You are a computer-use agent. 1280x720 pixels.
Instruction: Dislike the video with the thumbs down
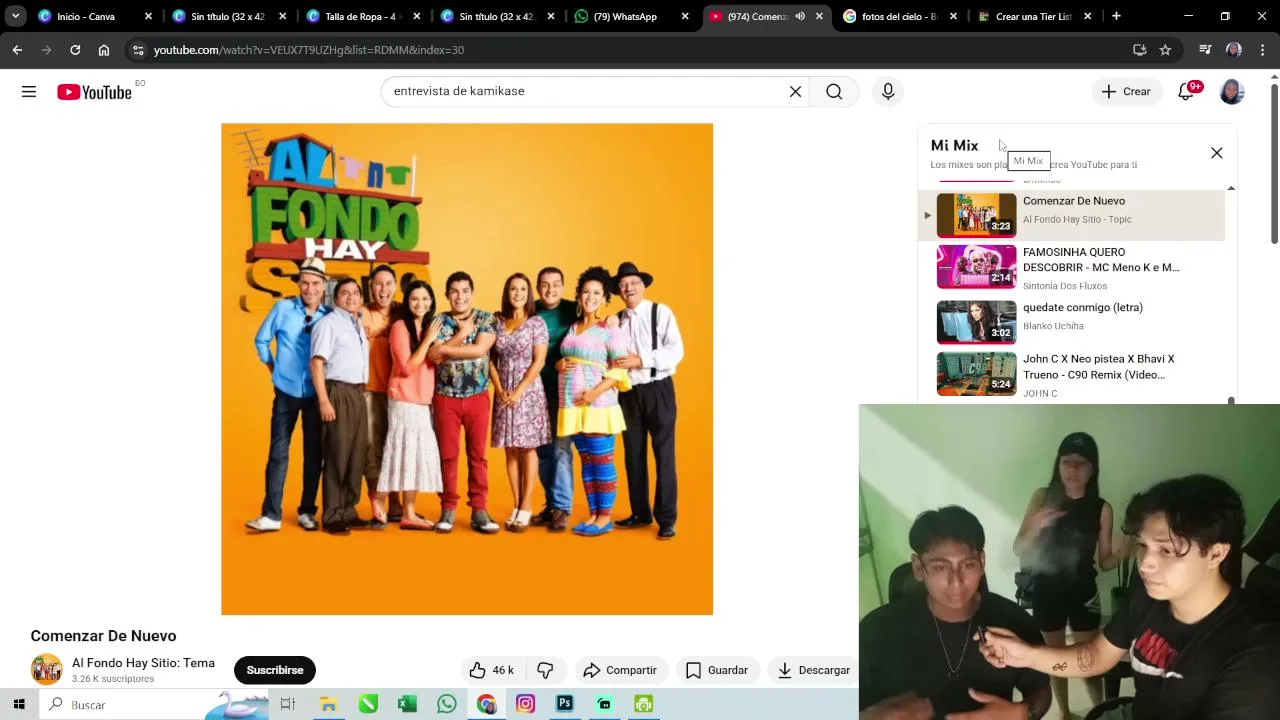coord(545,670)
